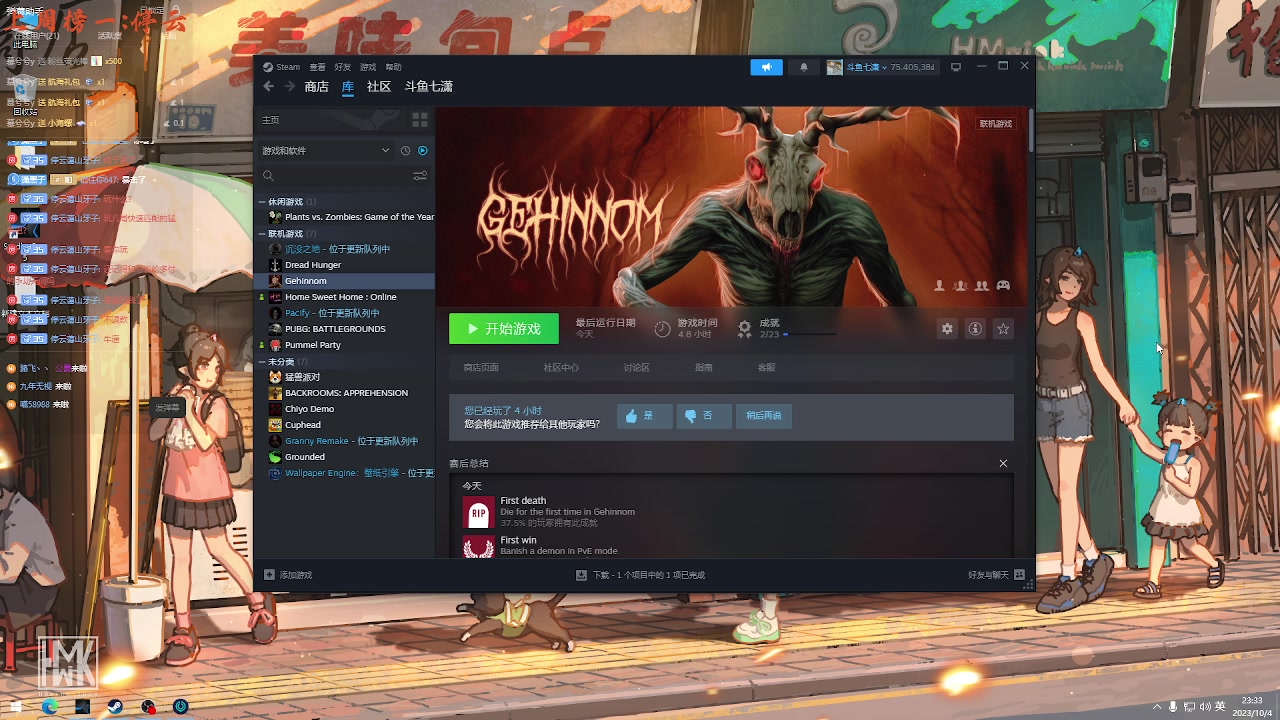Open the 查看 menu
The image size is (1280, 720).
(317, 67)
